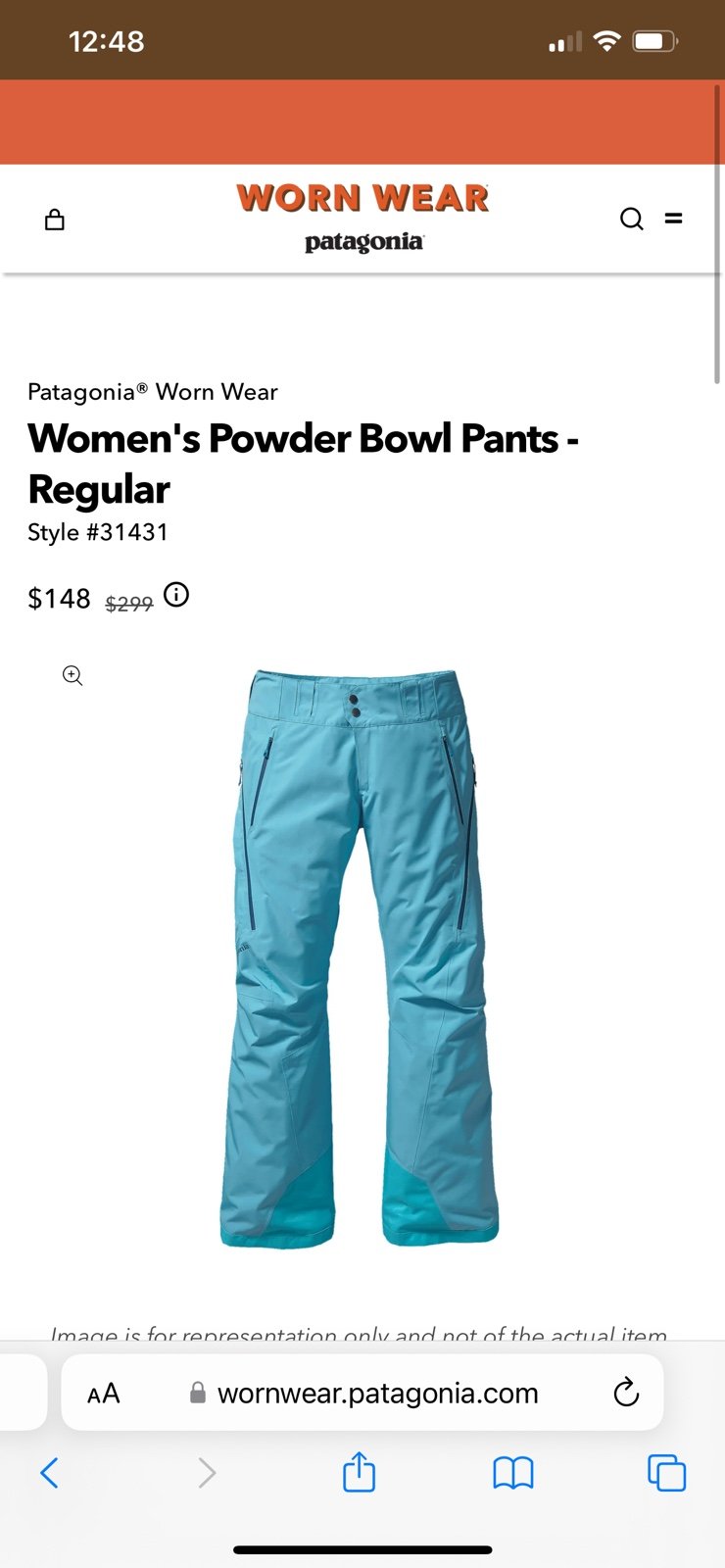Open the shopping bag icon

(55, 220)
